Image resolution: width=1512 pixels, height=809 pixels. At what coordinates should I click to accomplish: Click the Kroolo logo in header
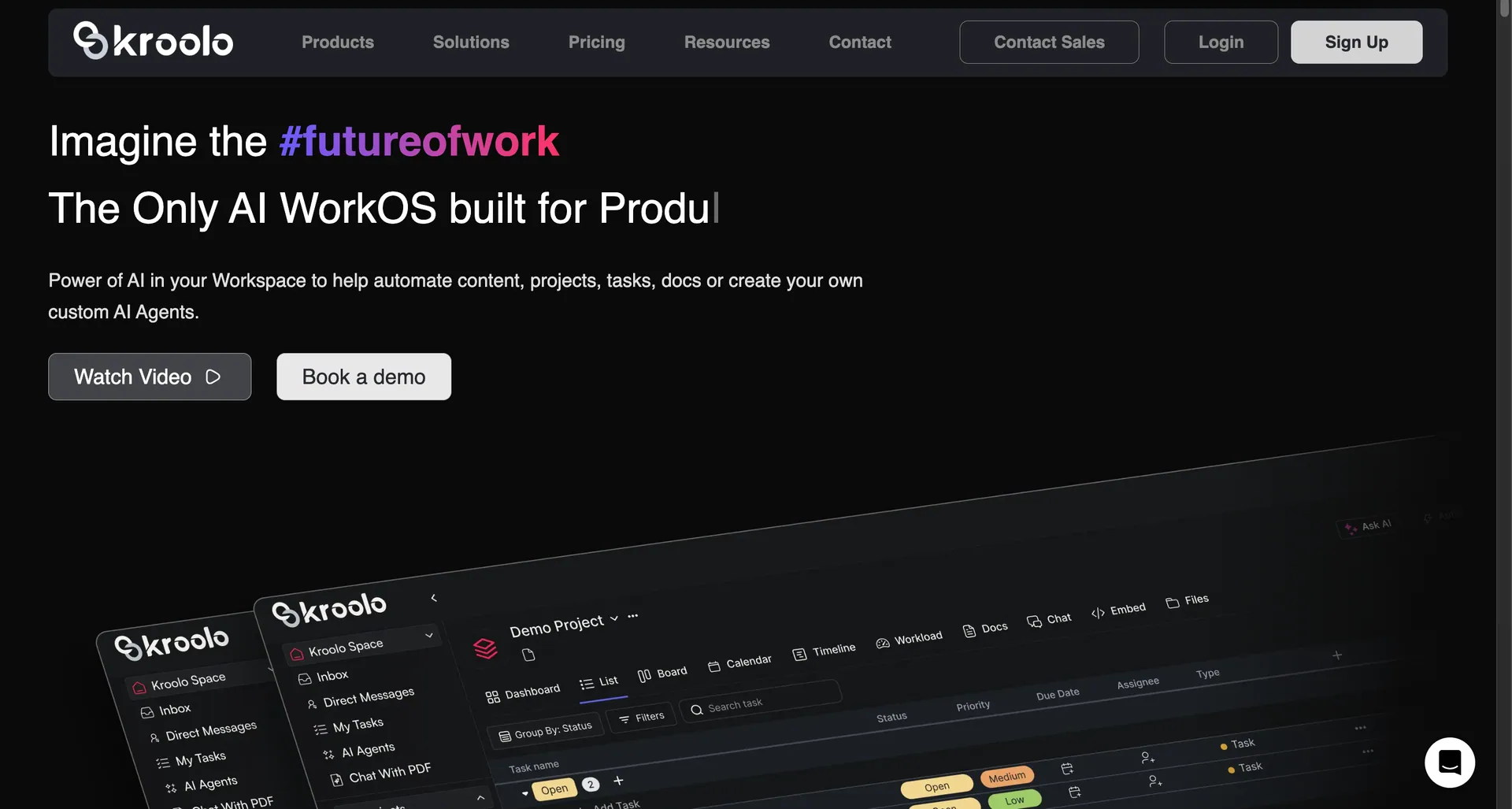pos(154,41)
